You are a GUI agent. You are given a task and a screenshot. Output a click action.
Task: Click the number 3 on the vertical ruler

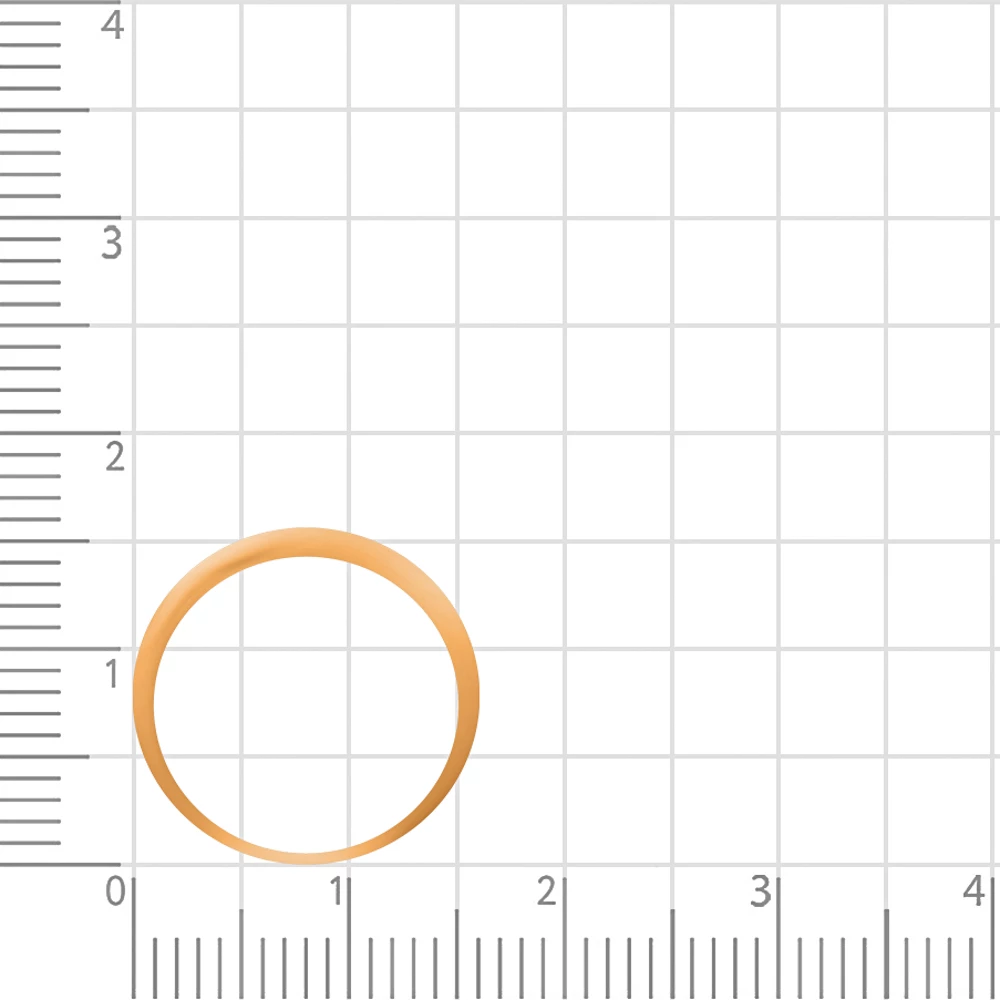coord(112,243)
